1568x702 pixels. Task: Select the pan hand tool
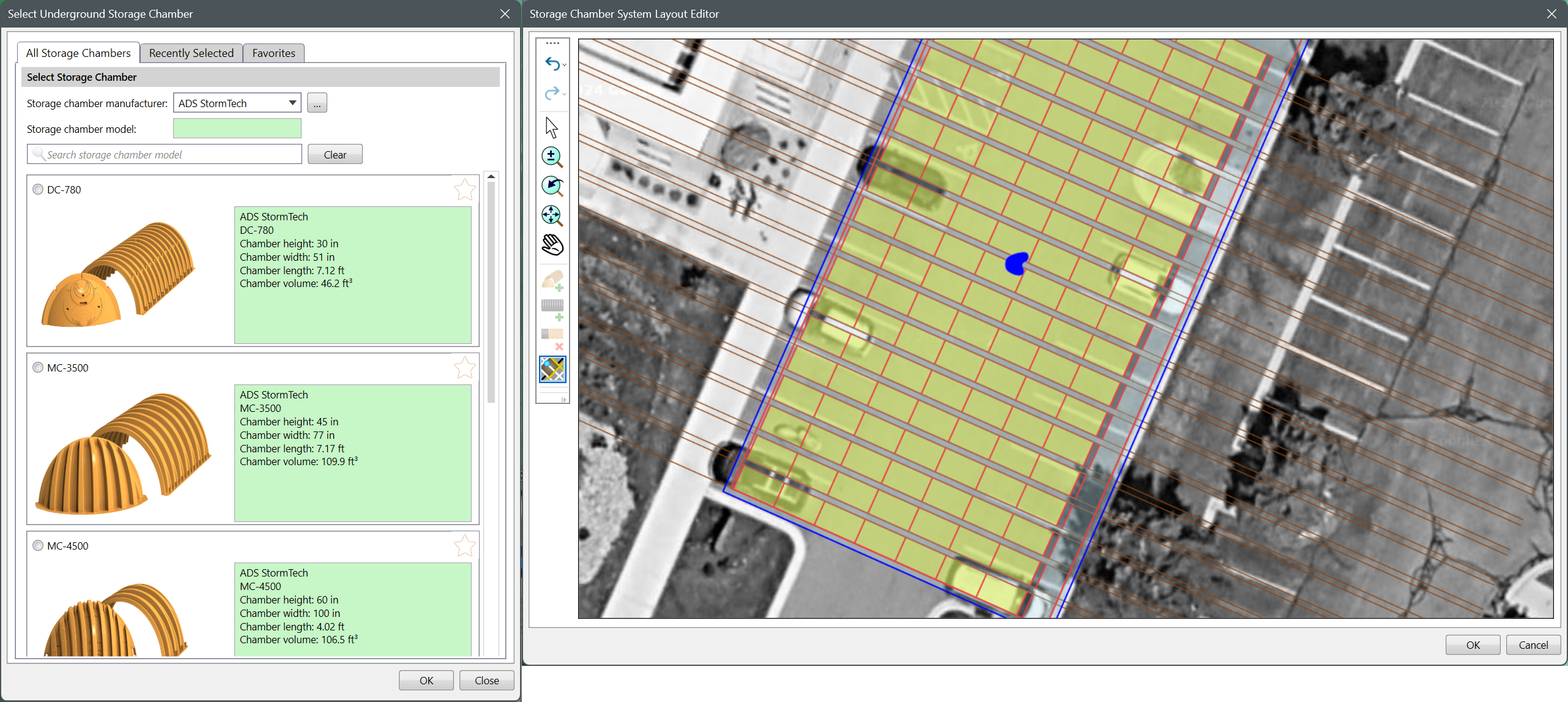552,245
